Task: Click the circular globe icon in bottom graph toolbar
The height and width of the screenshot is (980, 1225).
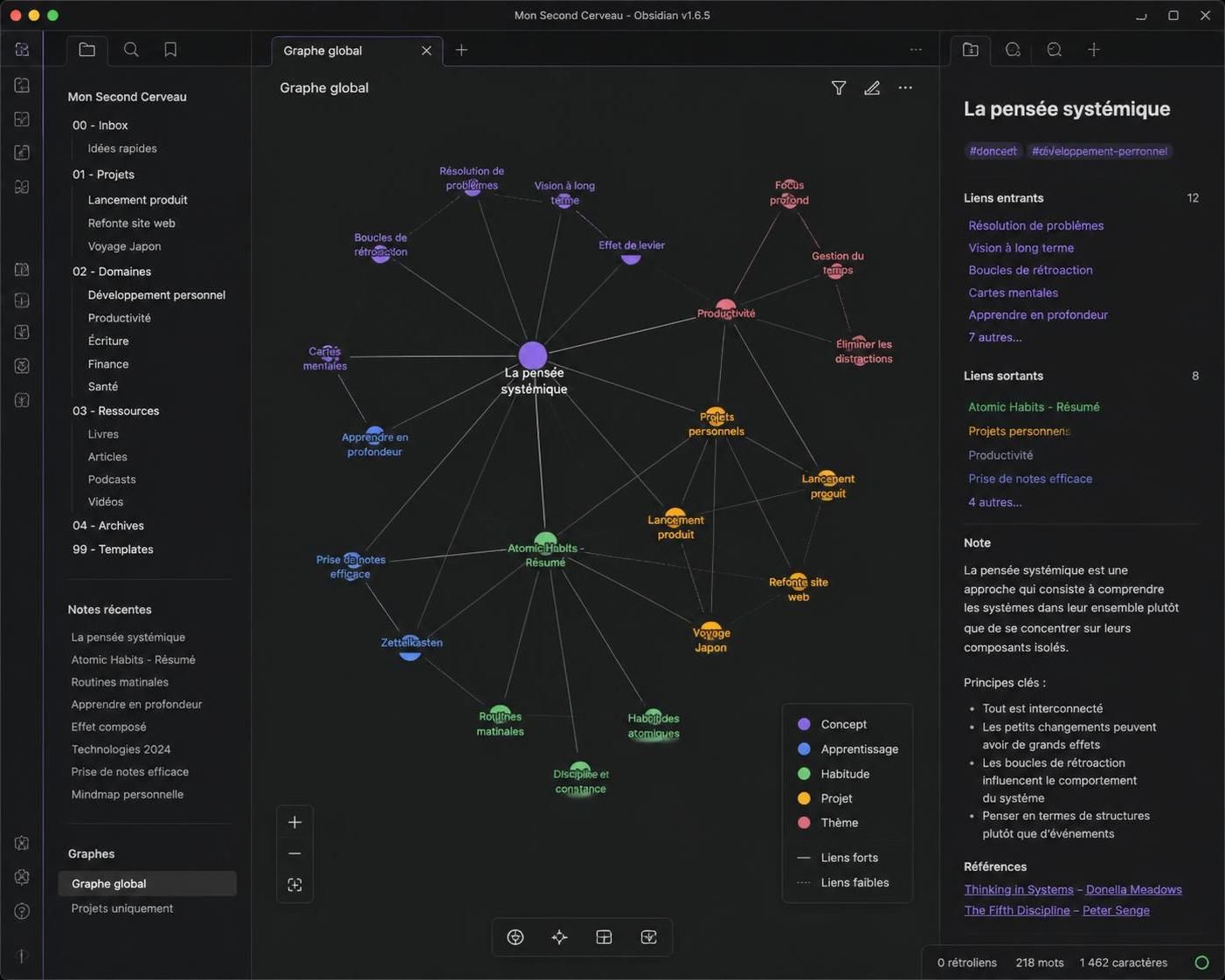Action: pyautogui.click(x=516, y=937)
